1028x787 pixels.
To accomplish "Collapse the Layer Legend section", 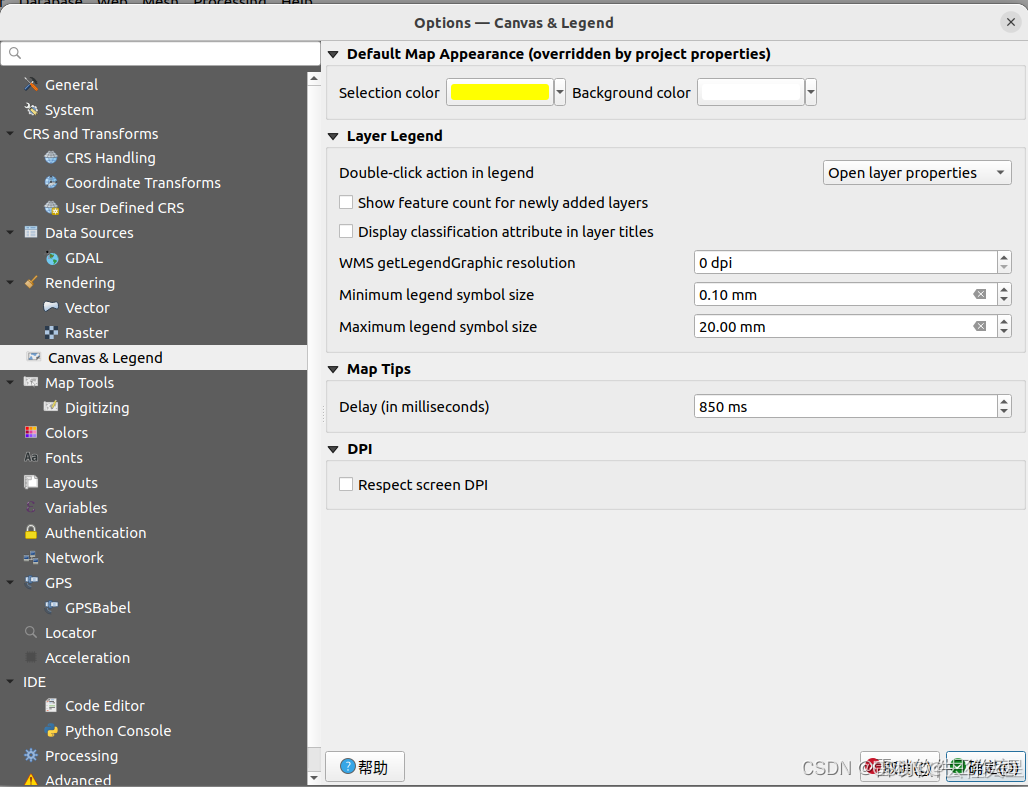I will (333, 136).
